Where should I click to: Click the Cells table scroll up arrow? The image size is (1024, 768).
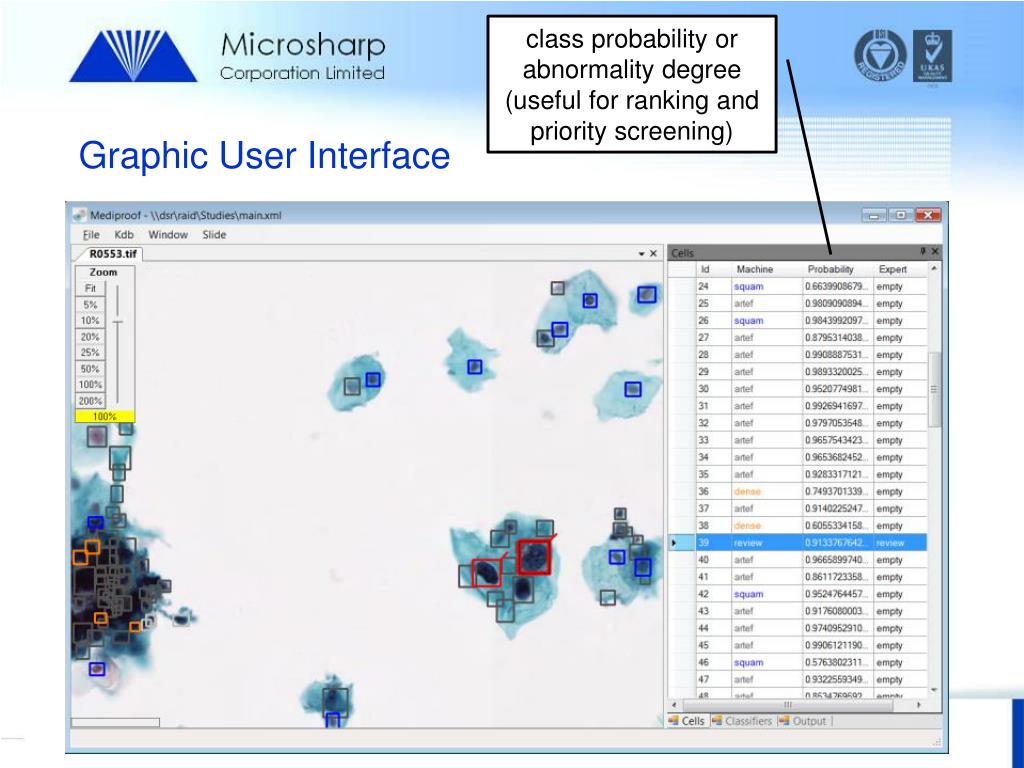935,268
